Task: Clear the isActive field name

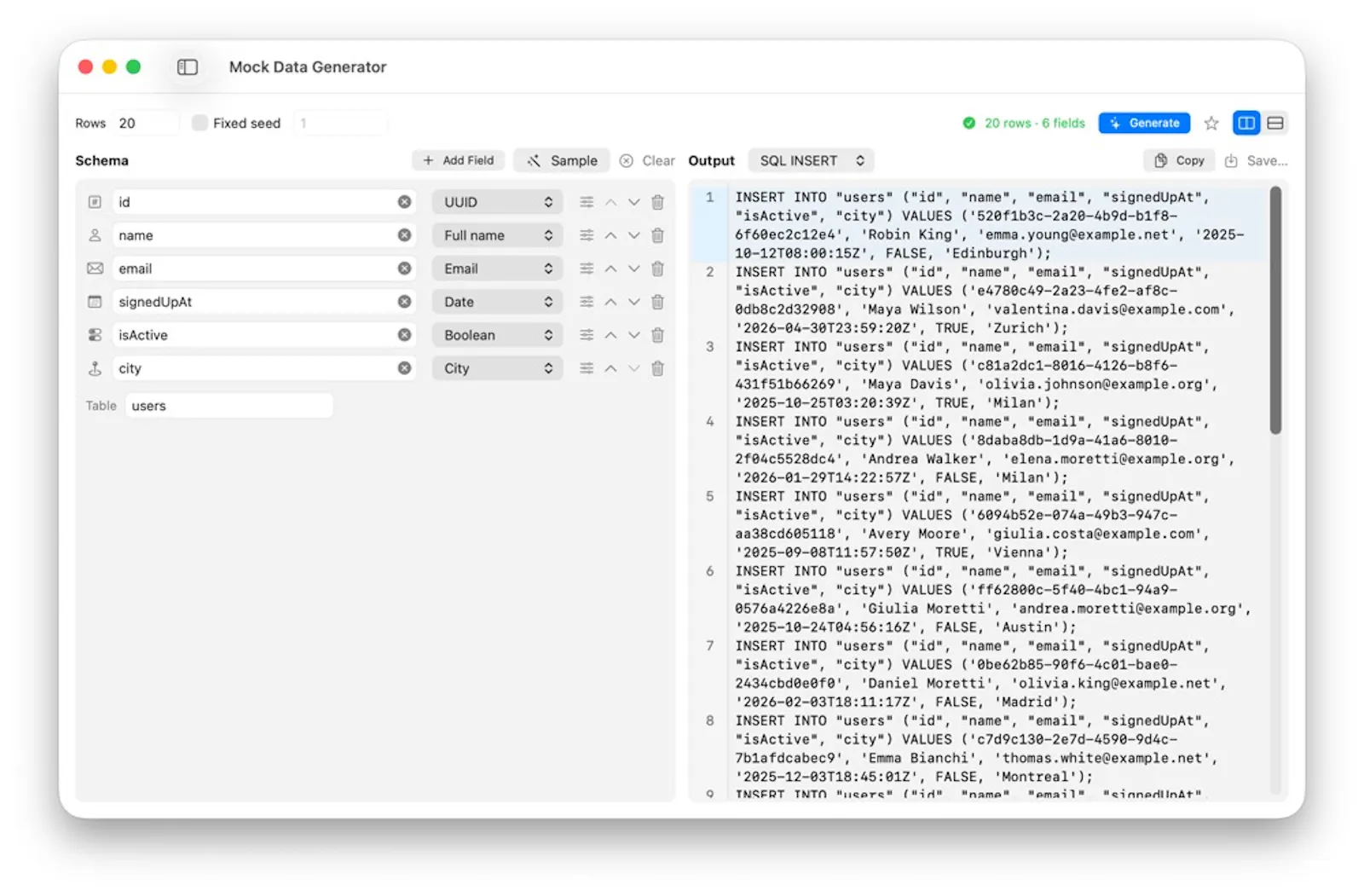Action: click(404, 335)
